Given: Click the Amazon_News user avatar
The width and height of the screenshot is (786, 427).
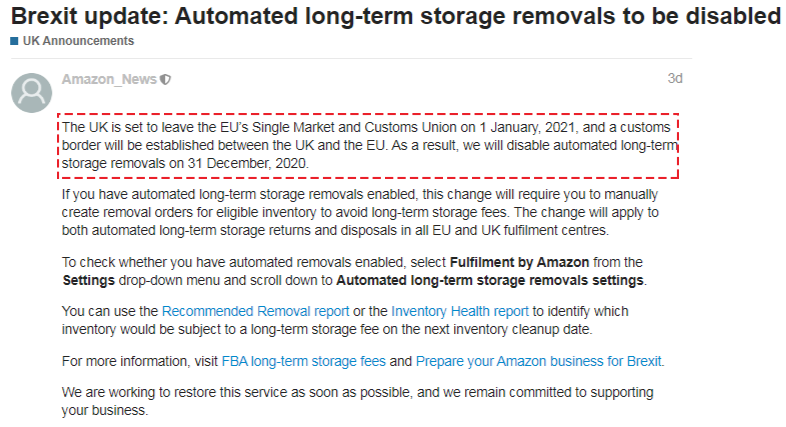Looking at the screenshot, I should pos(31,92).
